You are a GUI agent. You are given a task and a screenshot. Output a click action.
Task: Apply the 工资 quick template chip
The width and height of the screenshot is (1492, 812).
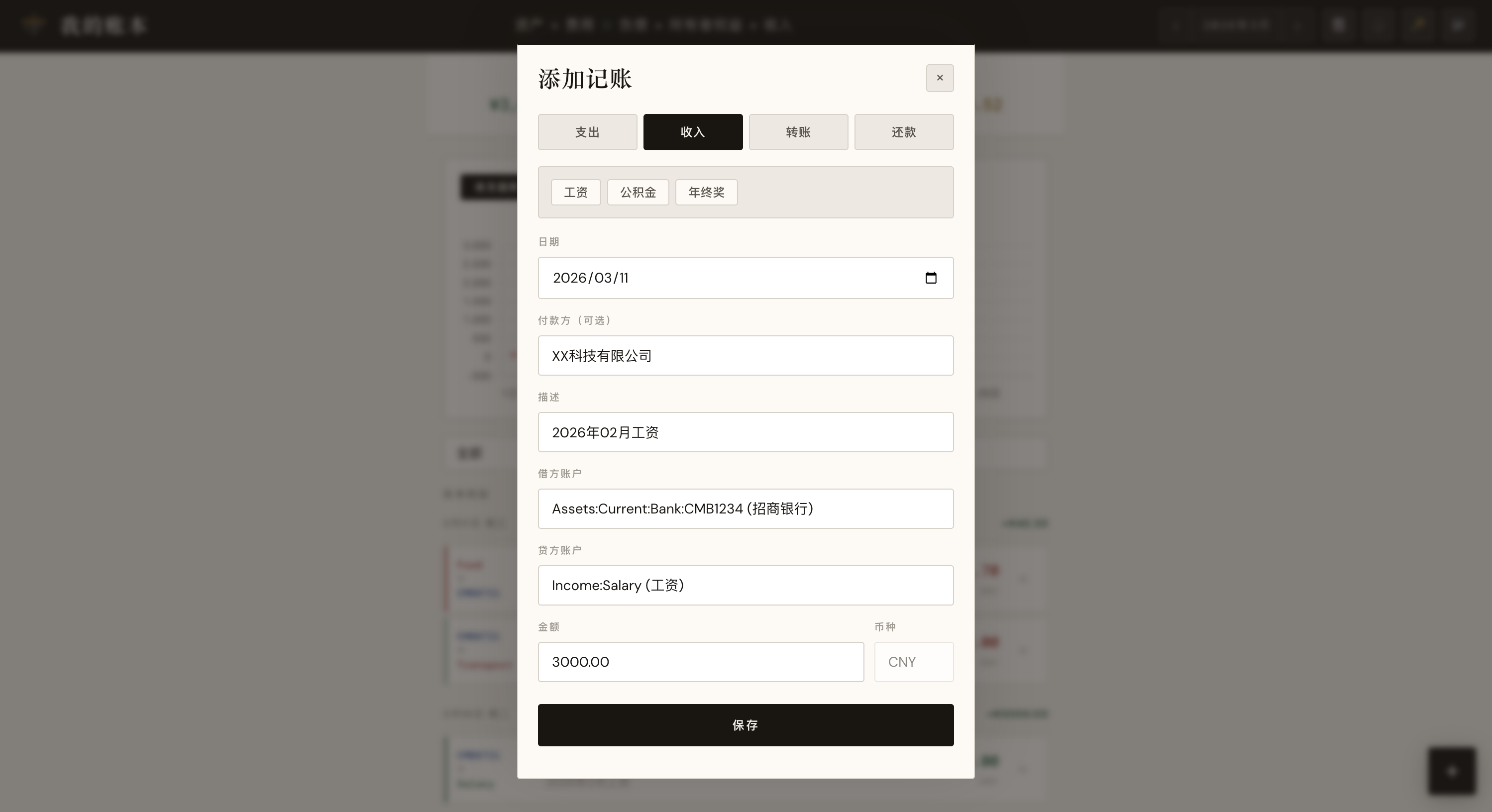[x=575, y=192]
